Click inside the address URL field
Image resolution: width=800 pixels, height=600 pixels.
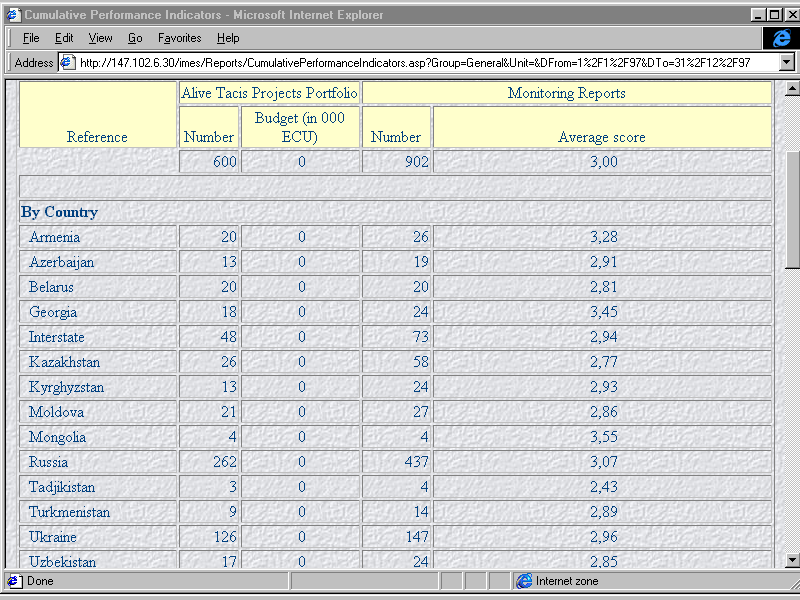pos(420,62)
